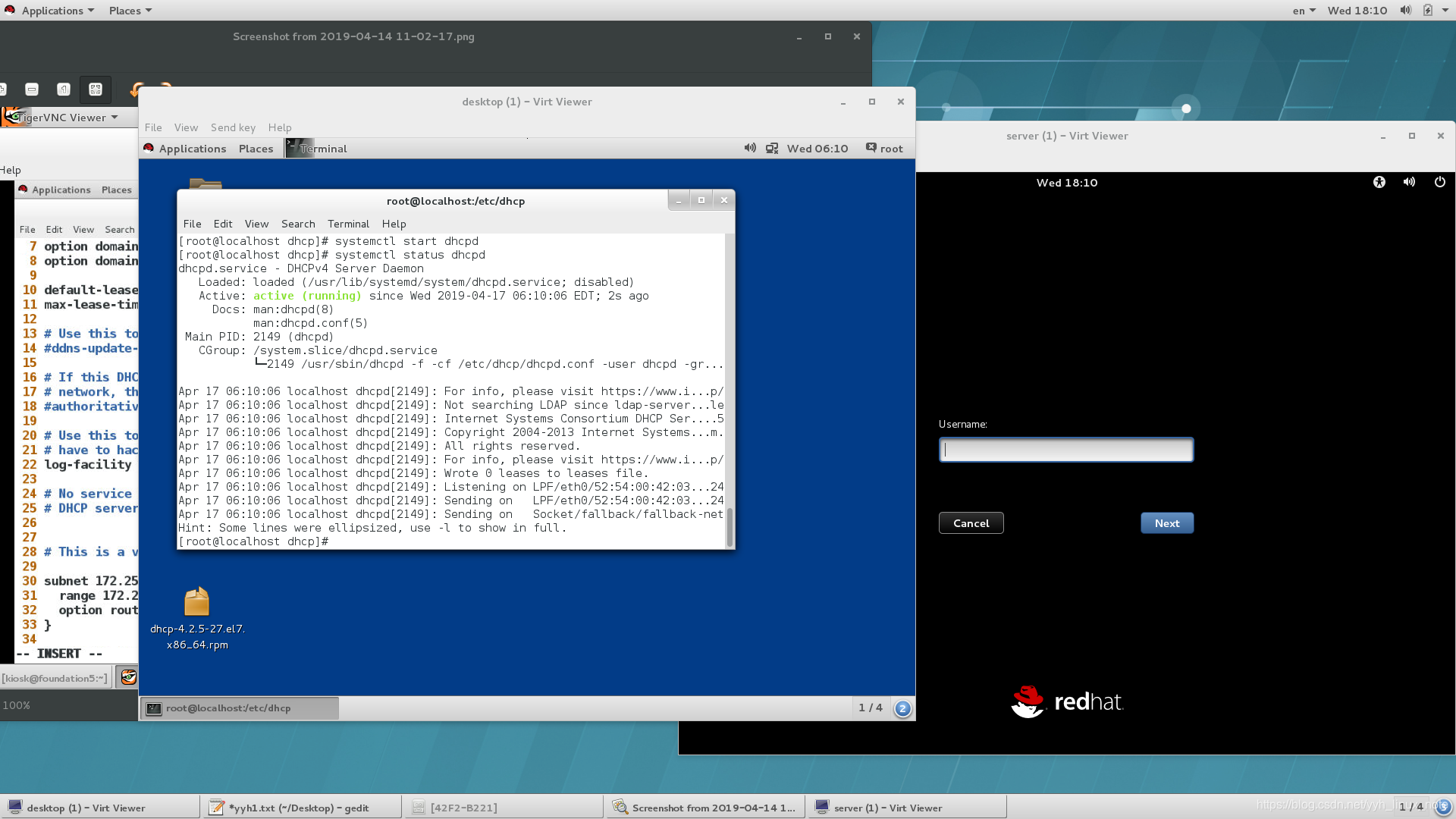
Task: Expand host Applications menu dropdown
Action: (58, 11)
